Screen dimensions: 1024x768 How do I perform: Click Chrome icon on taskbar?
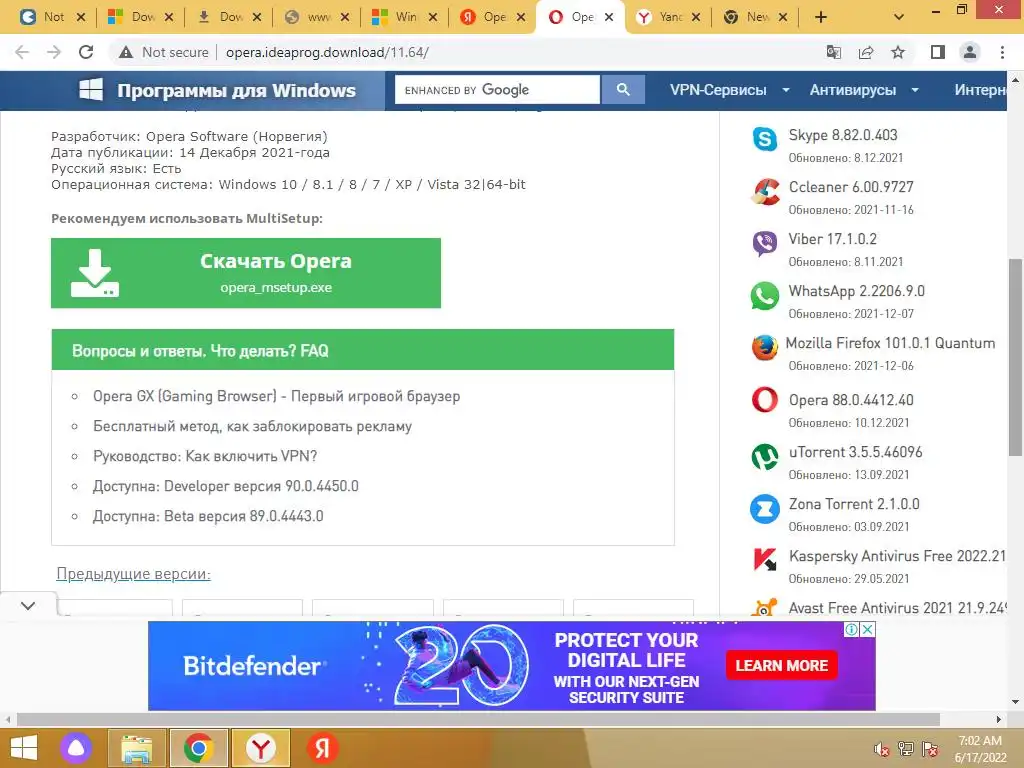pyautogui.click(x=199, y=748)
